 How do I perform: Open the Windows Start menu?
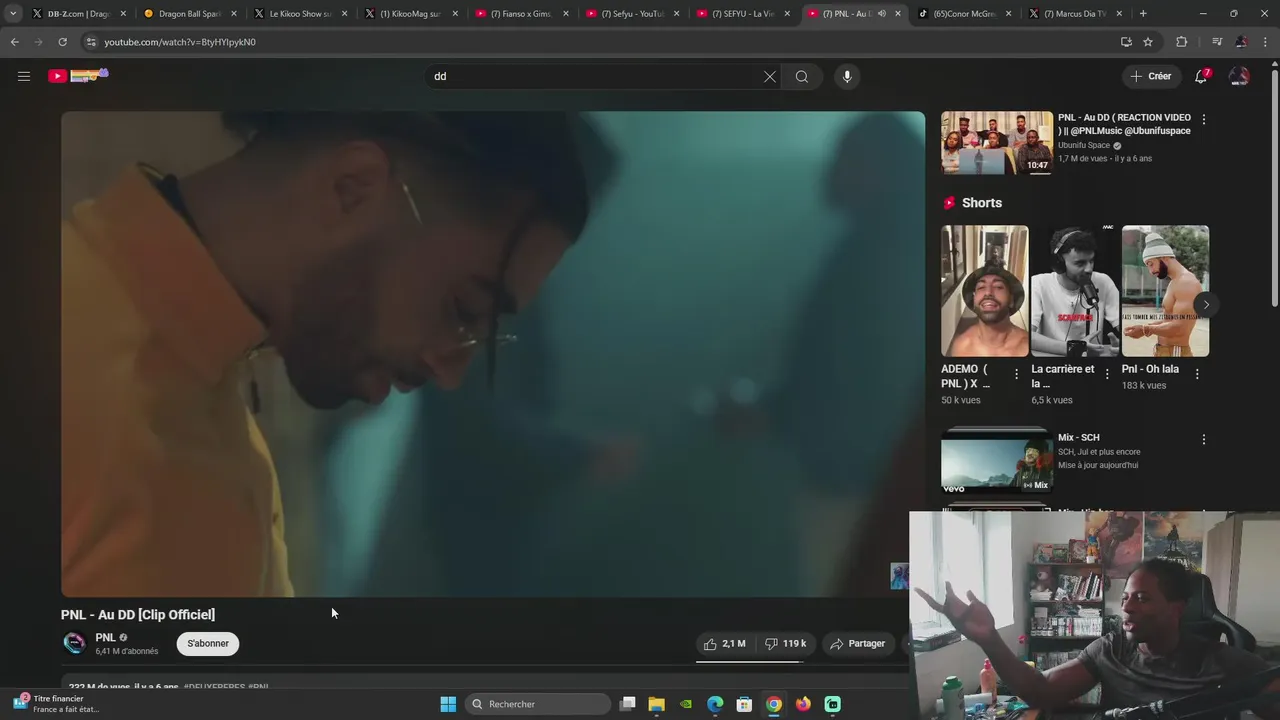[448, 704]
